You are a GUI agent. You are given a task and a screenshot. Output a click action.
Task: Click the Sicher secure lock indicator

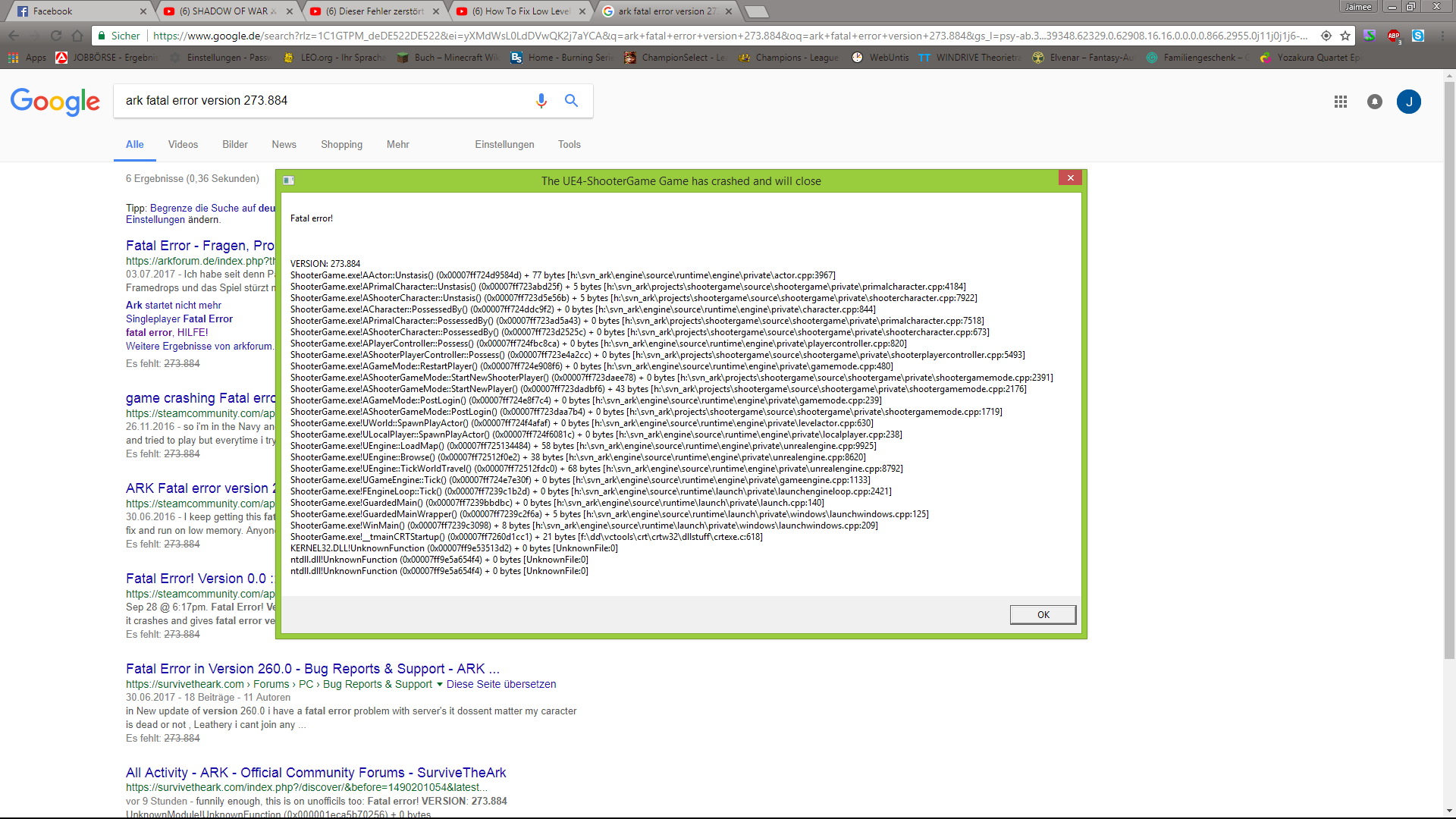click(x=119, y=36)
